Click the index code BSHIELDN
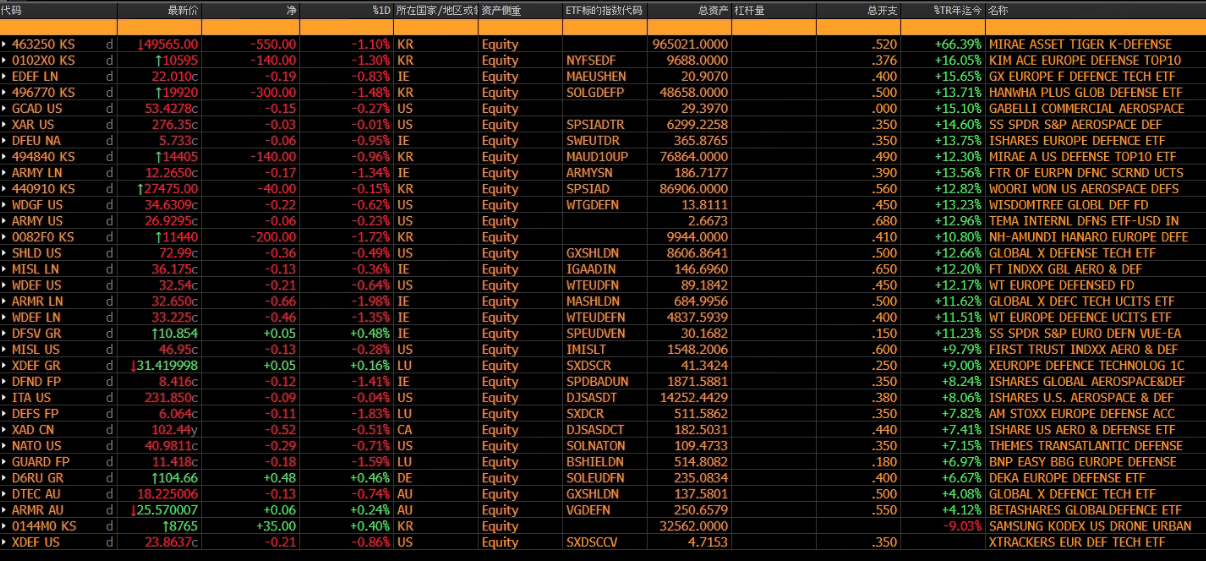The width and height of the screenshot is (1206, 561). (x=594, y=462)
